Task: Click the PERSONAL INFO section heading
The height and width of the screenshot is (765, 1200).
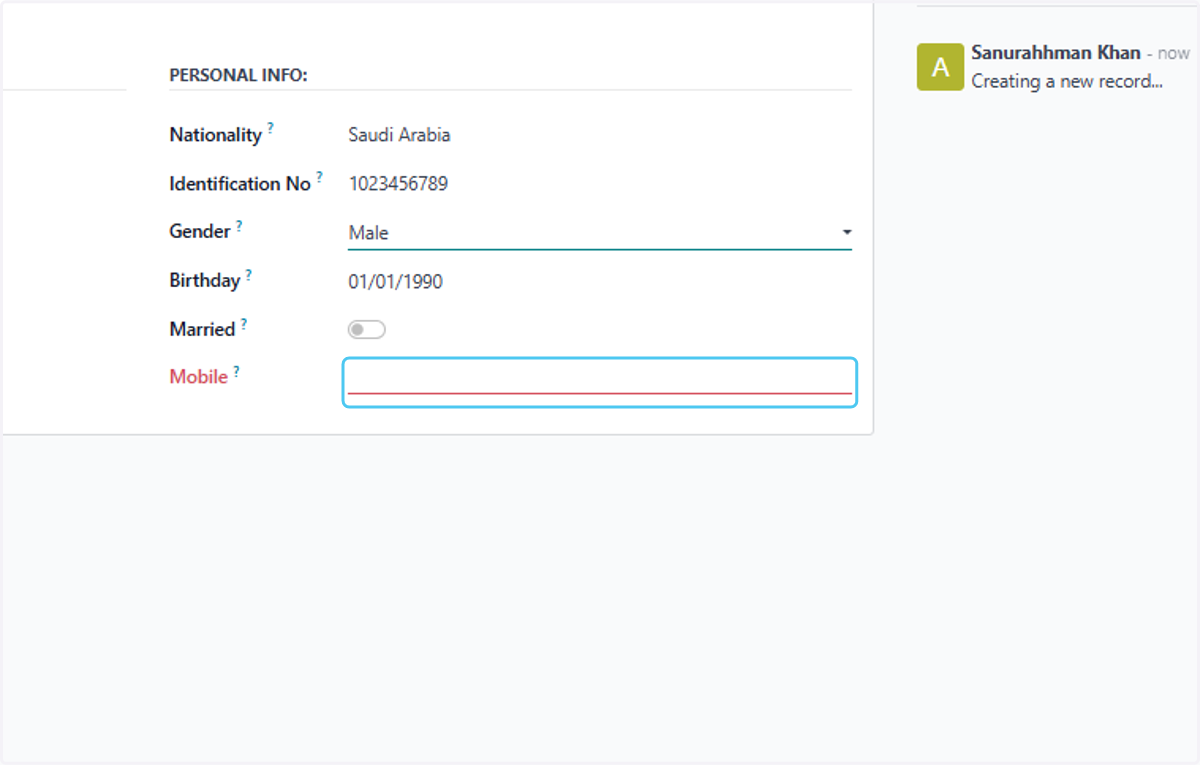Action: (238, 75)
